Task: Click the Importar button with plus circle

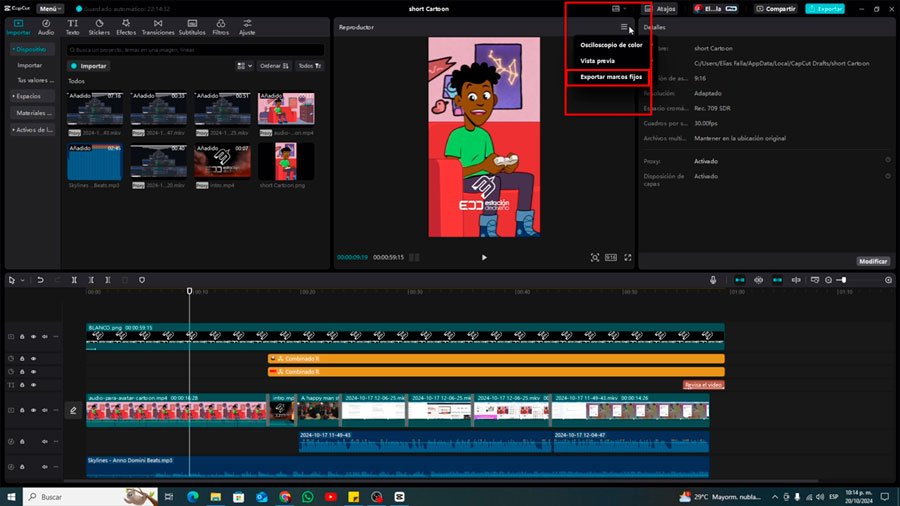Action: 88,66
